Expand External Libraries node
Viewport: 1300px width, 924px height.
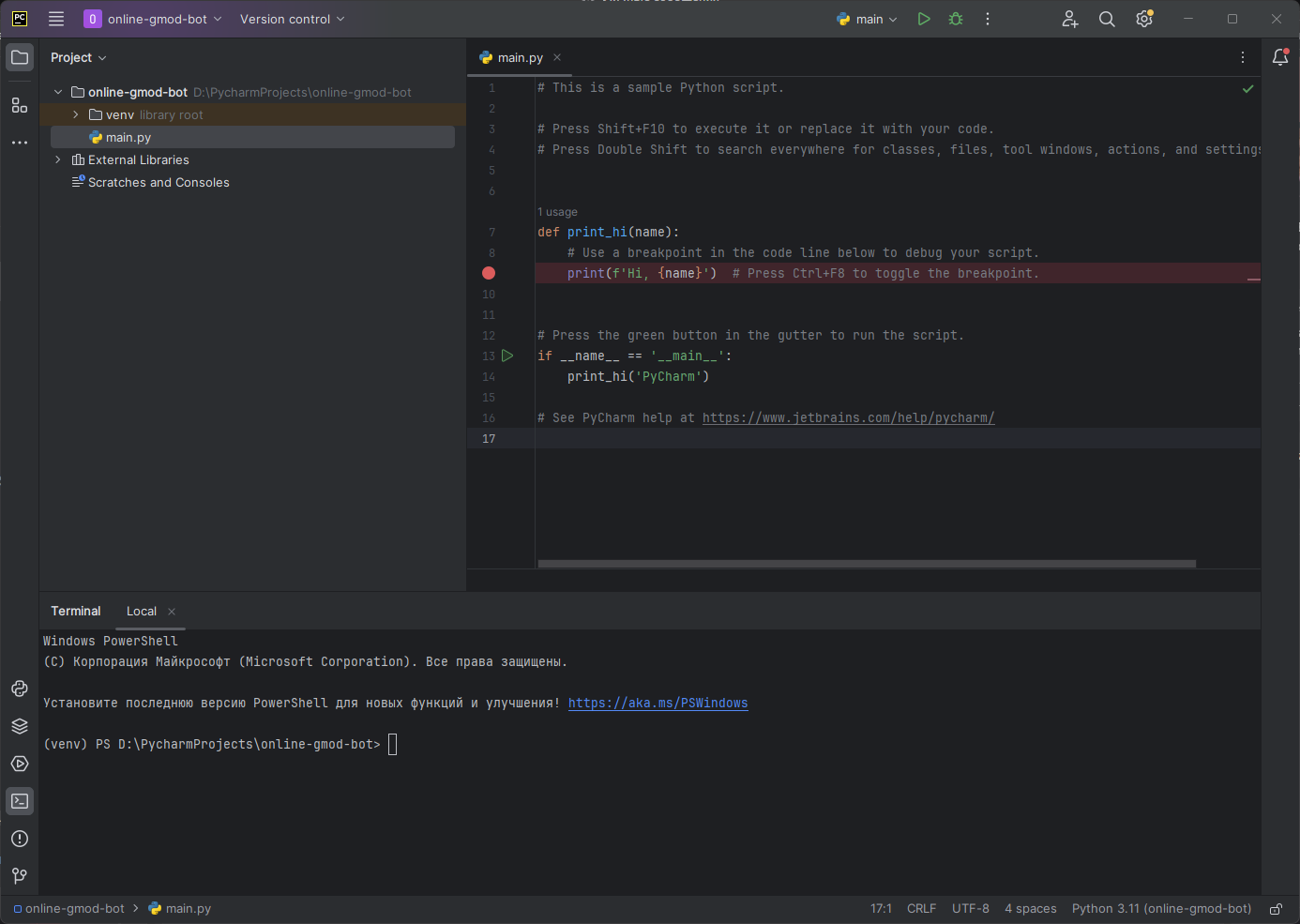coord(58,159)
